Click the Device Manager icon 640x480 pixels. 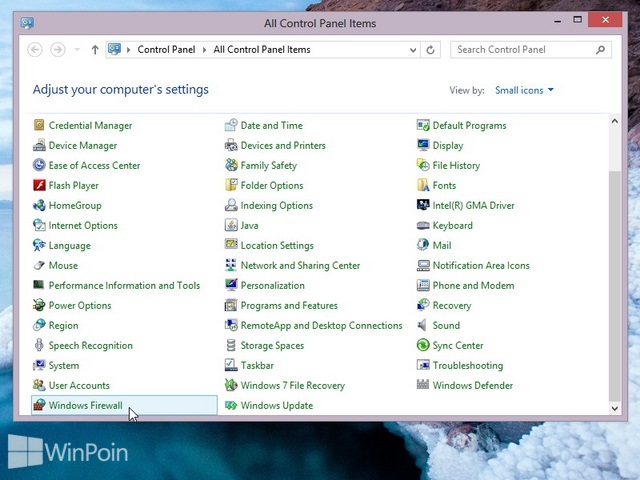click(39, 145)
